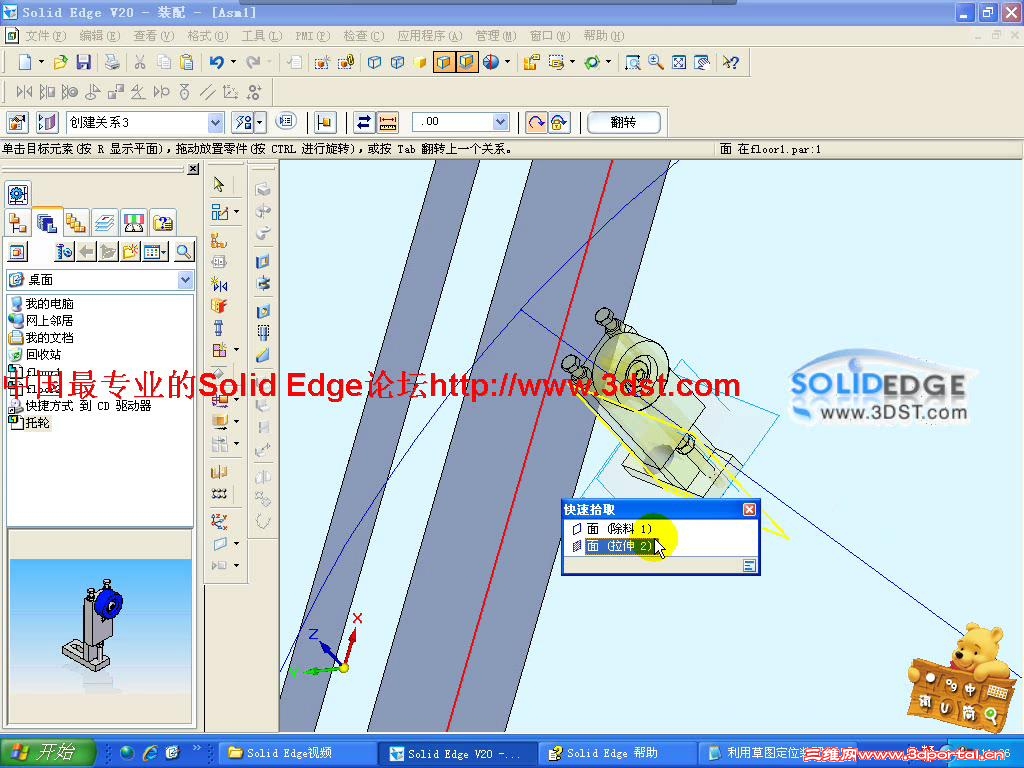Choose the Select Tool arrow in the vertical toolbar
Viewport: 1024px width, 768px height.
[219, 185]
